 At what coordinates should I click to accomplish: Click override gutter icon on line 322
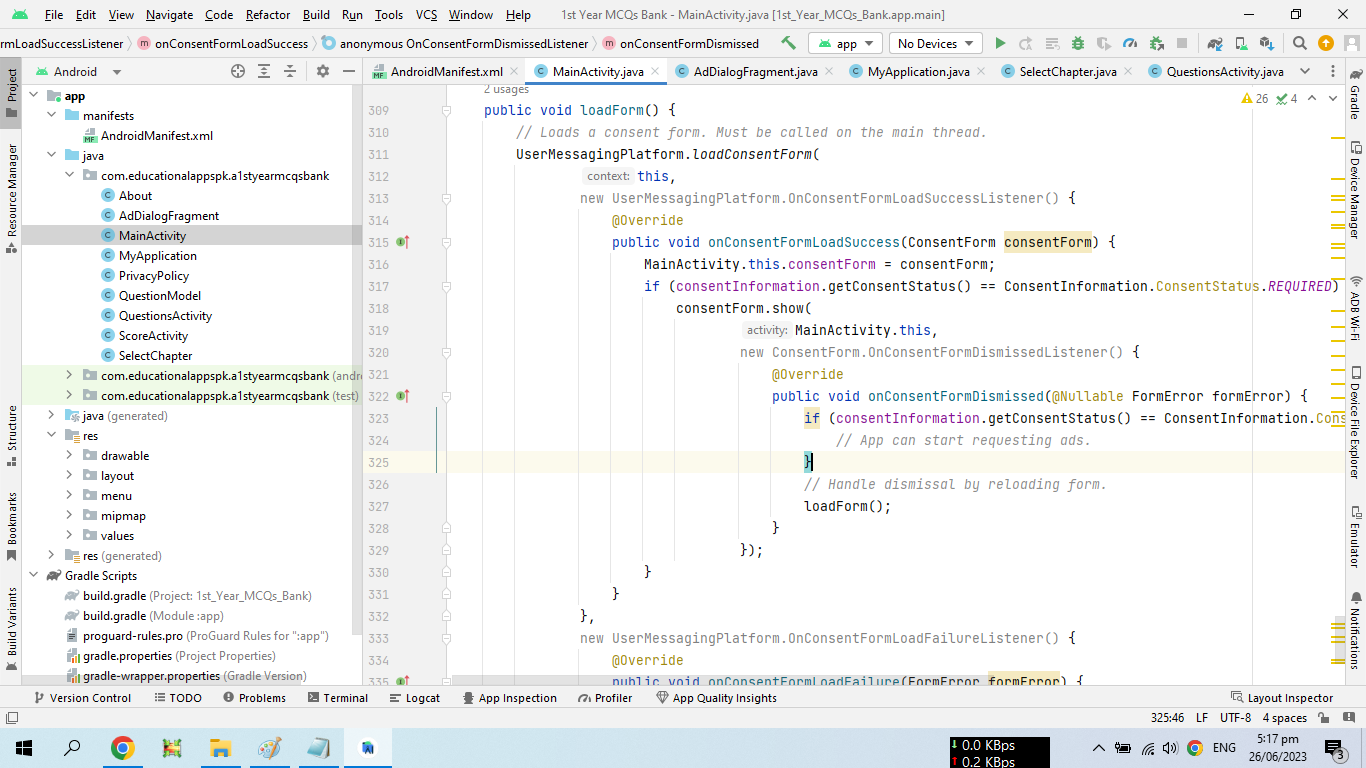pos(404,396)
